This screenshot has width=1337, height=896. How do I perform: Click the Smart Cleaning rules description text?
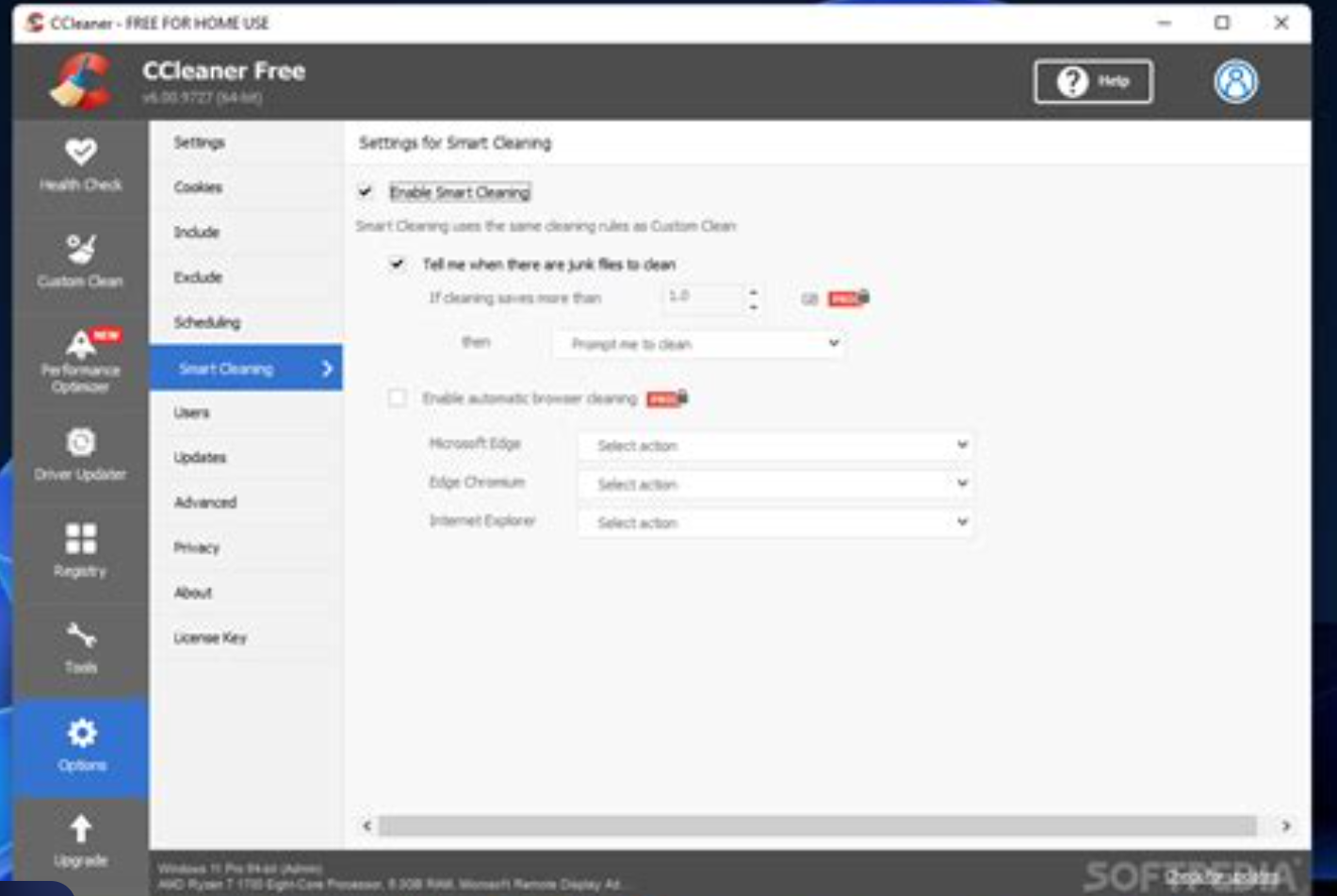click(546, 226)
